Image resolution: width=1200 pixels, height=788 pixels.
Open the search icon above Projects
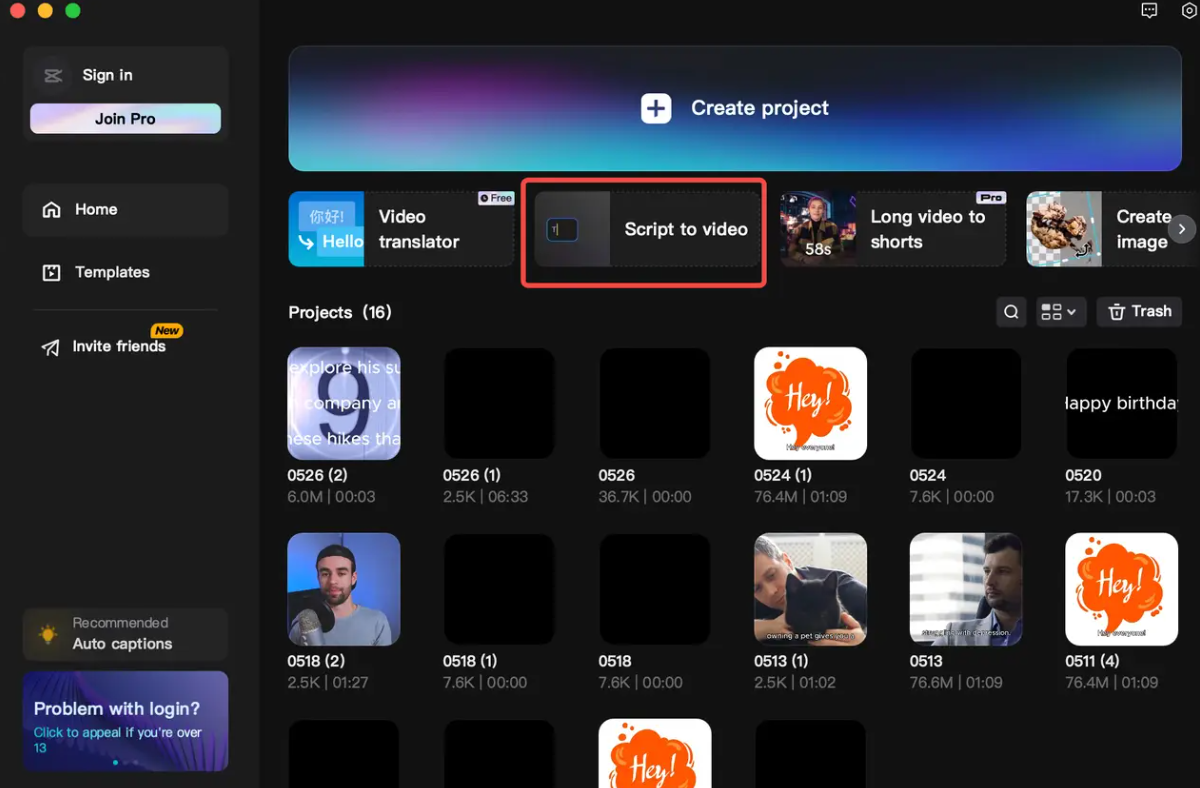click(1010, 311)
